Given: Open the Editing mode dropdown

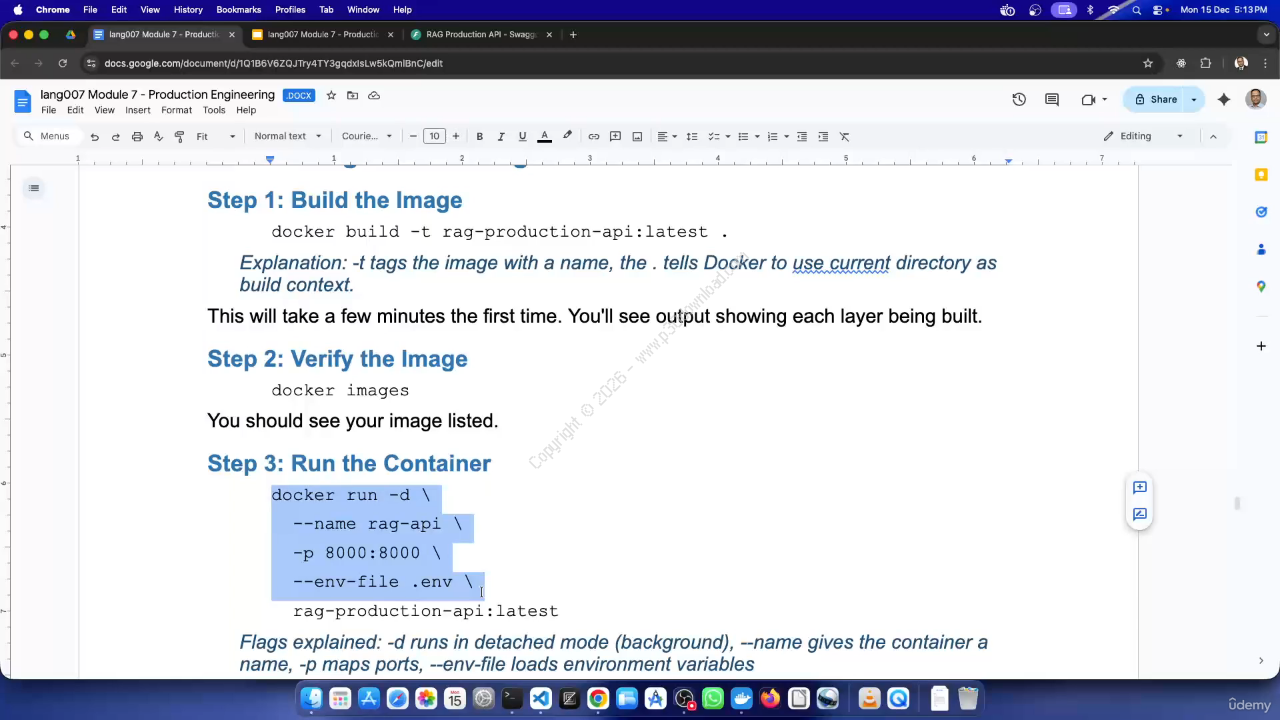Looking at the screenshot, I should (x=1143, y=136).
